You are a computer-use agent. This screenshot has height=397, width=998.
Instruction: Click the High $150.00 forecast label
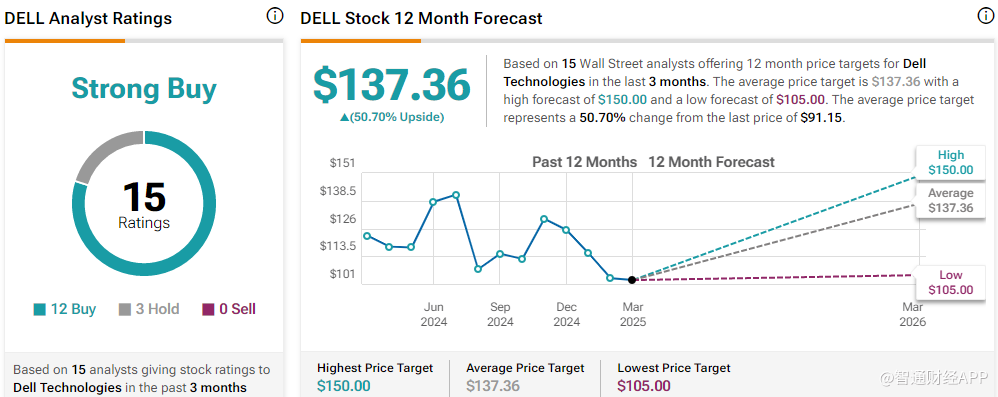coord(951,162)
